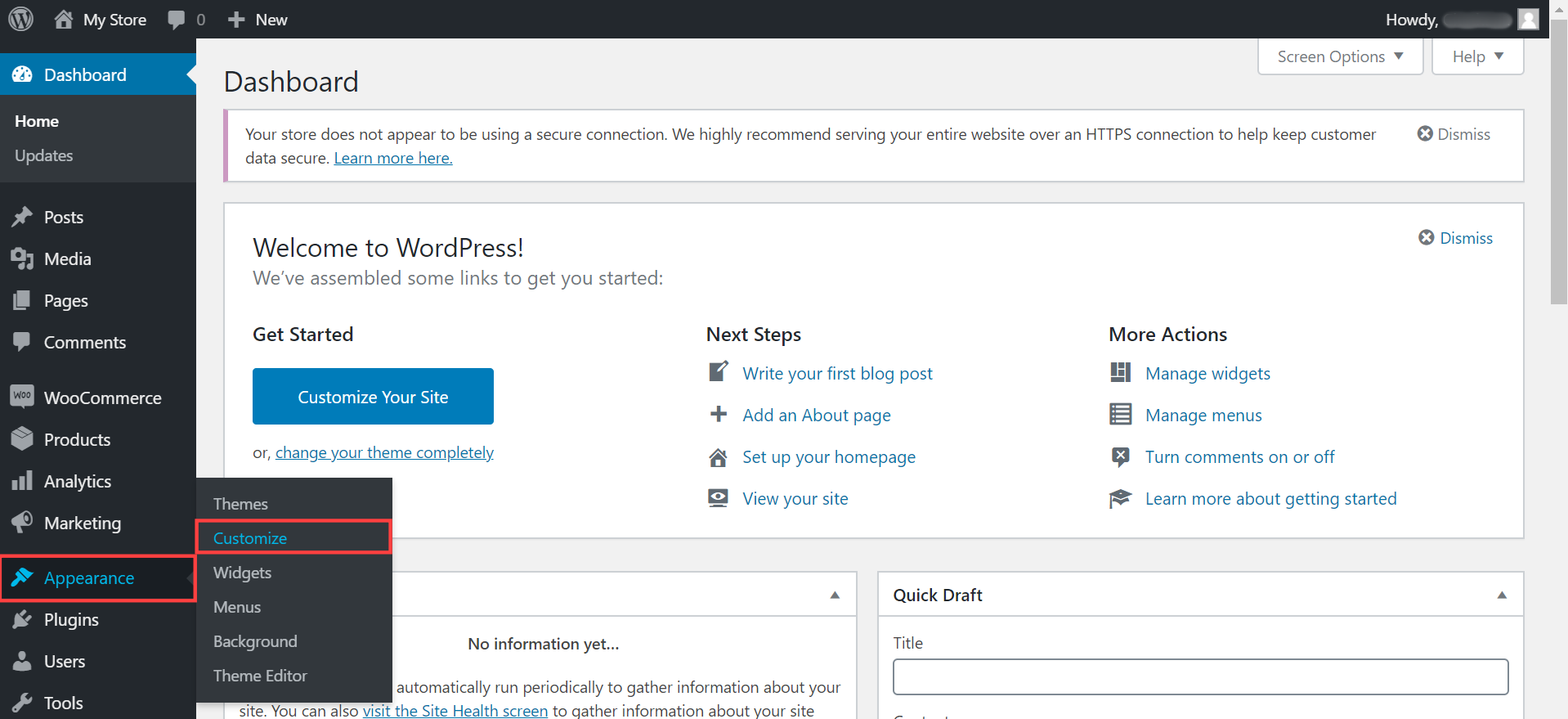Open Background in Appearance submenu

(255, 641)
